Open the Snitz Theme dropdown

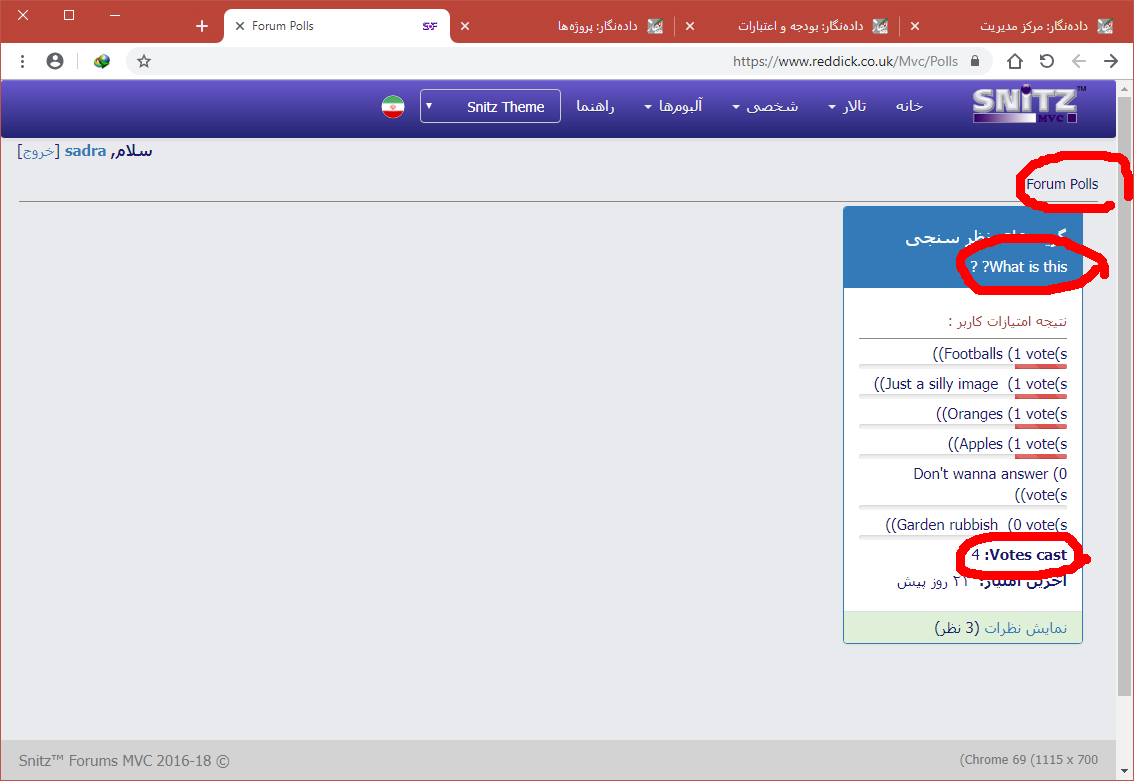pos(490,107)
